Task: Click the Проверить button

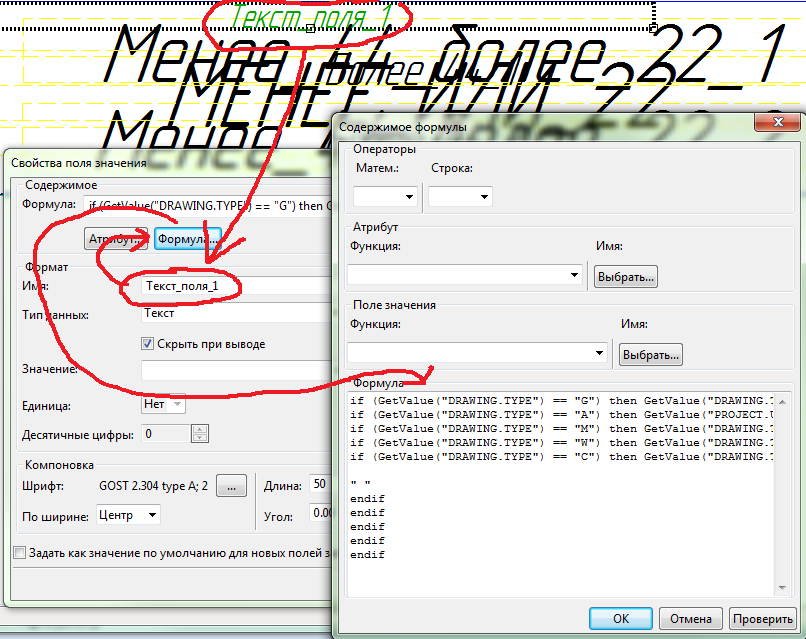Action: [762, 618]
